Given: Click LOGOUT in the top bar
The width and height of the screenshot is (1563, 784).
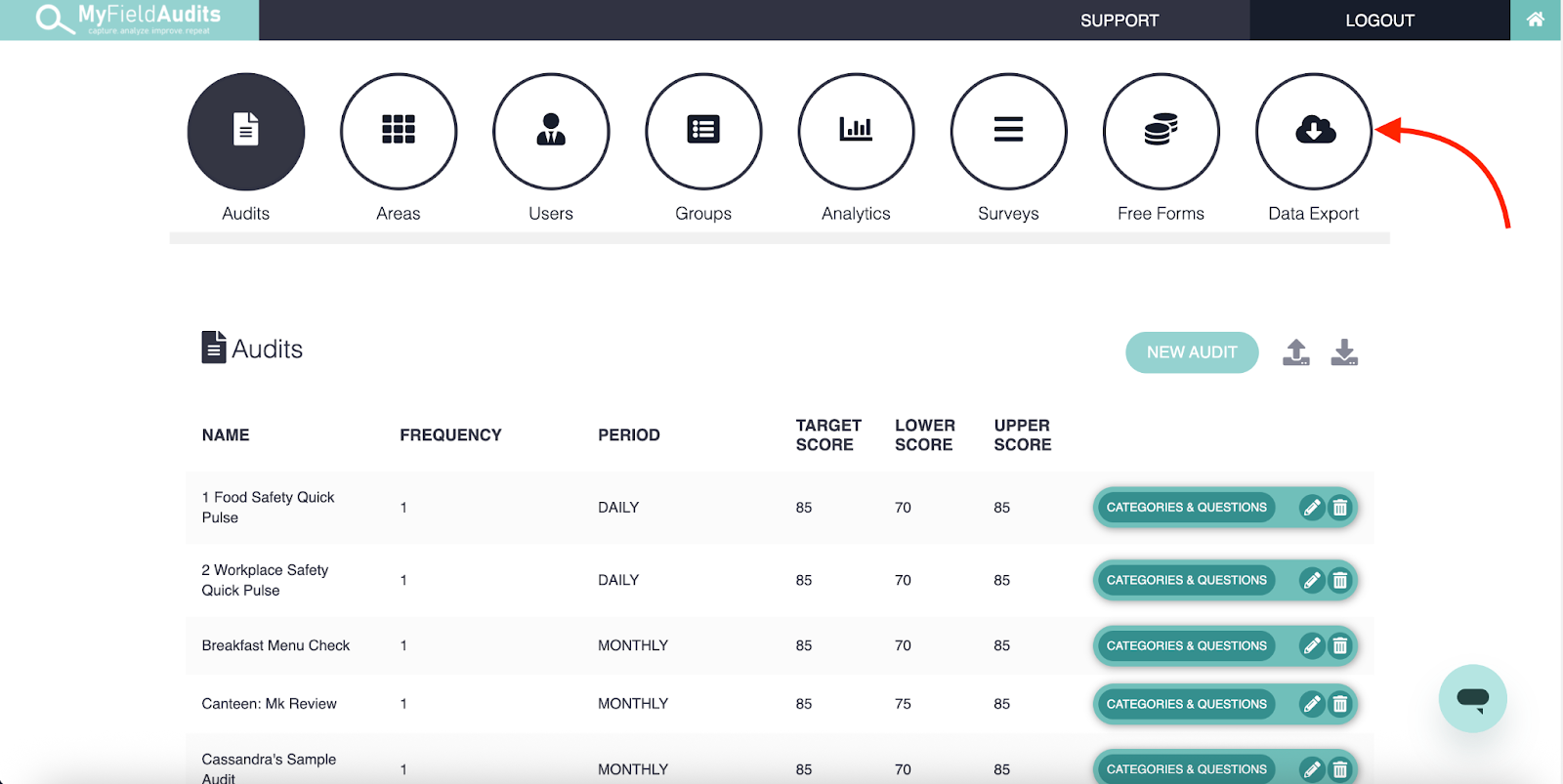Looking at the screenshot, I should (x=1379, y=21).
